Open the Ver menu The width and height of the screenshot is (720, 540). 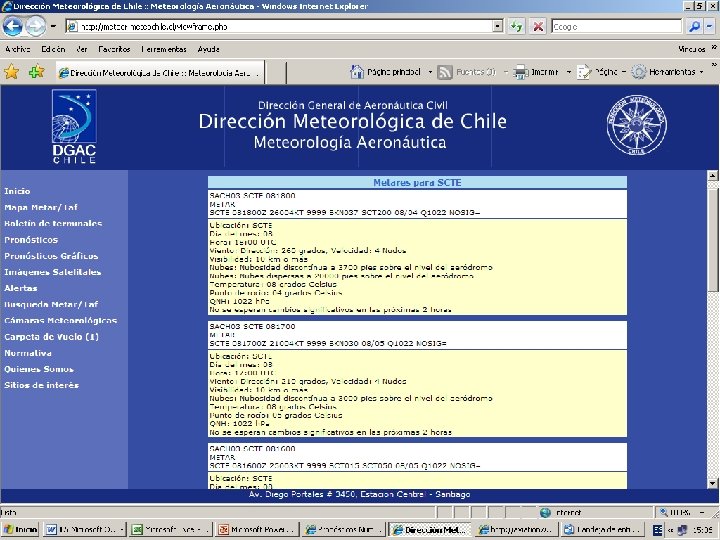(x=82, y=49)
